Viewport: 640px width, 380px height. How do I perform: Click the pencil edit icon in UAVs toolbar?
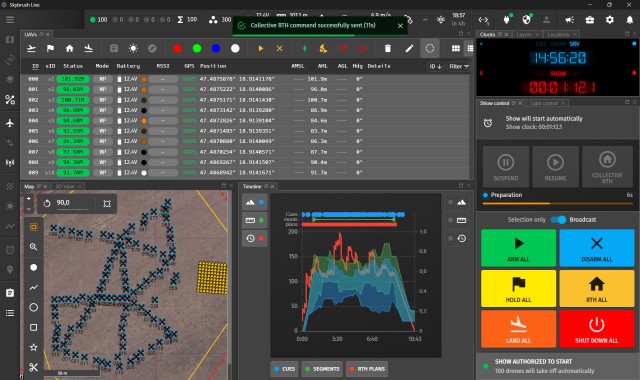[x=409, y=49]
